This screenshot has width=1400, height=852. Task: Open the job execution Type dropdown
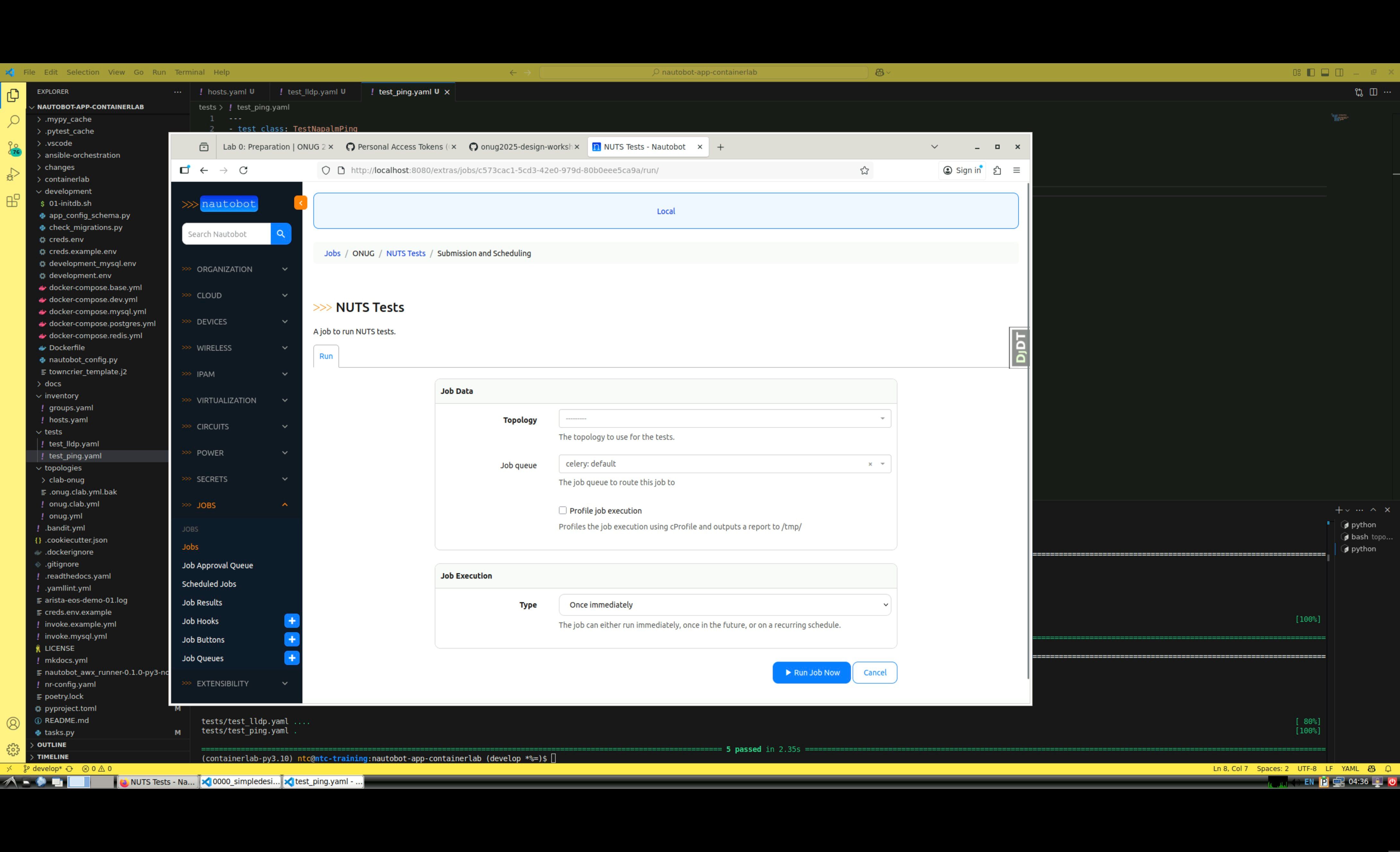[724, 605]
